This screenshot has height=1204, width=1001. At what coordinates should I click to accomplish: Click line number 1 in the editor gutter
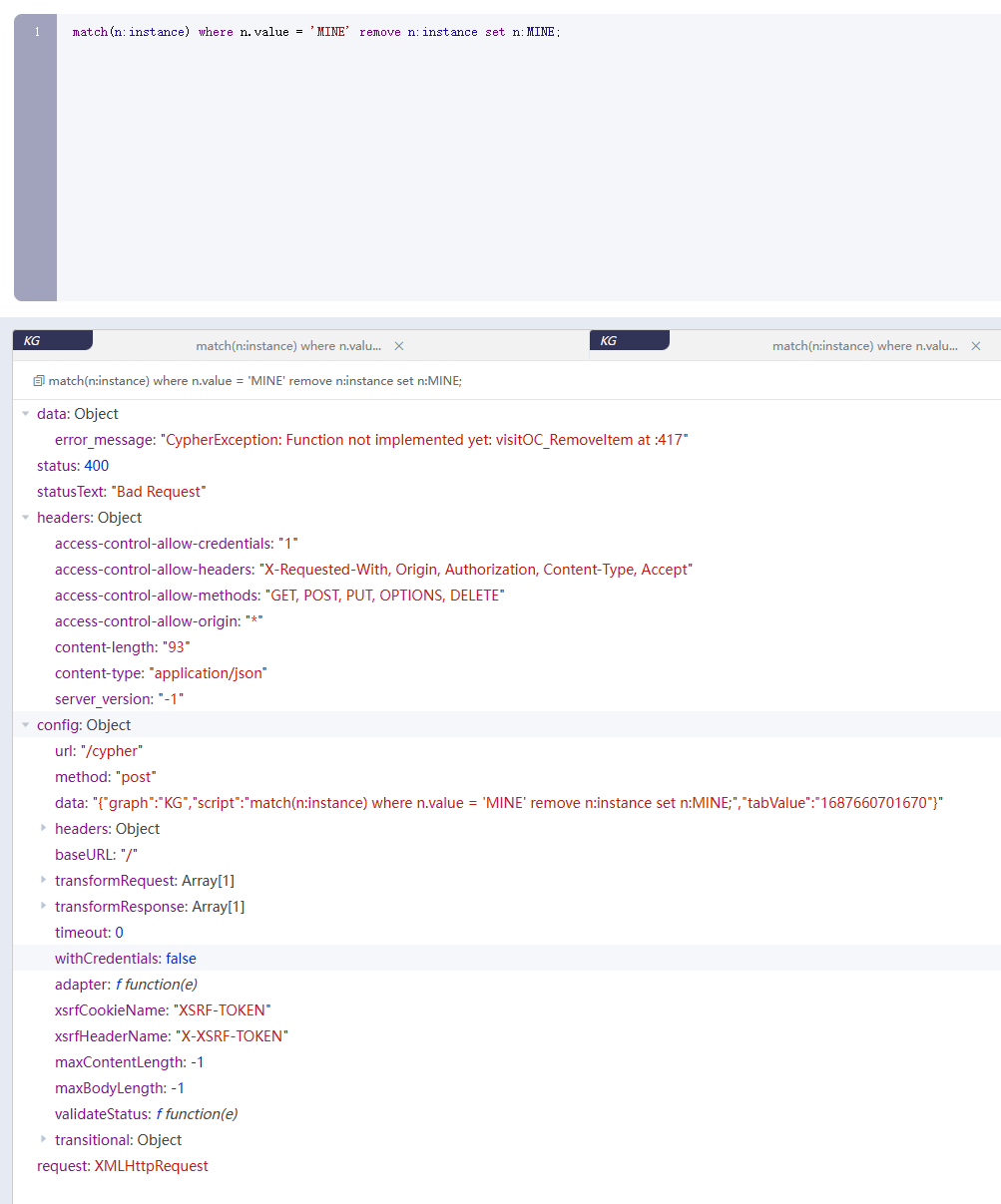coord(36,31)
